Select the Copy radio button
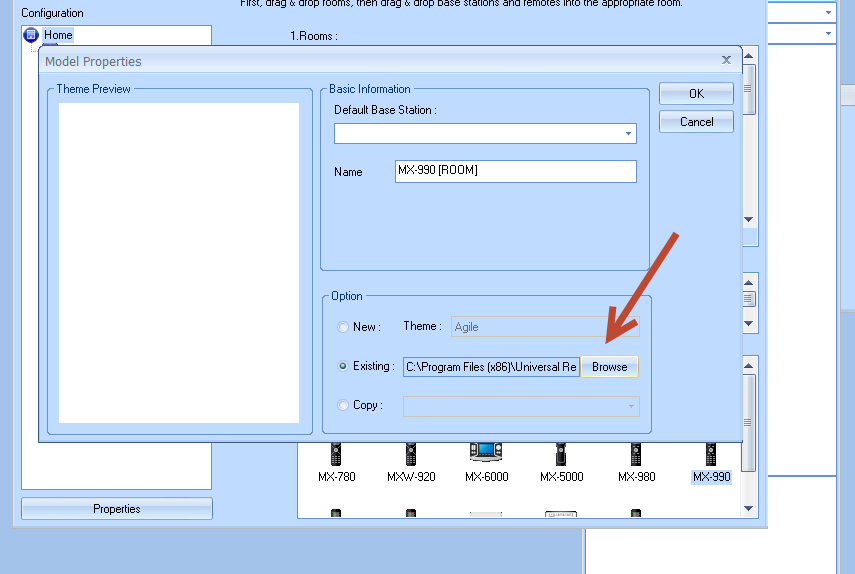The height and width of the screenshot is (574, 855). (x=342, y=405)
